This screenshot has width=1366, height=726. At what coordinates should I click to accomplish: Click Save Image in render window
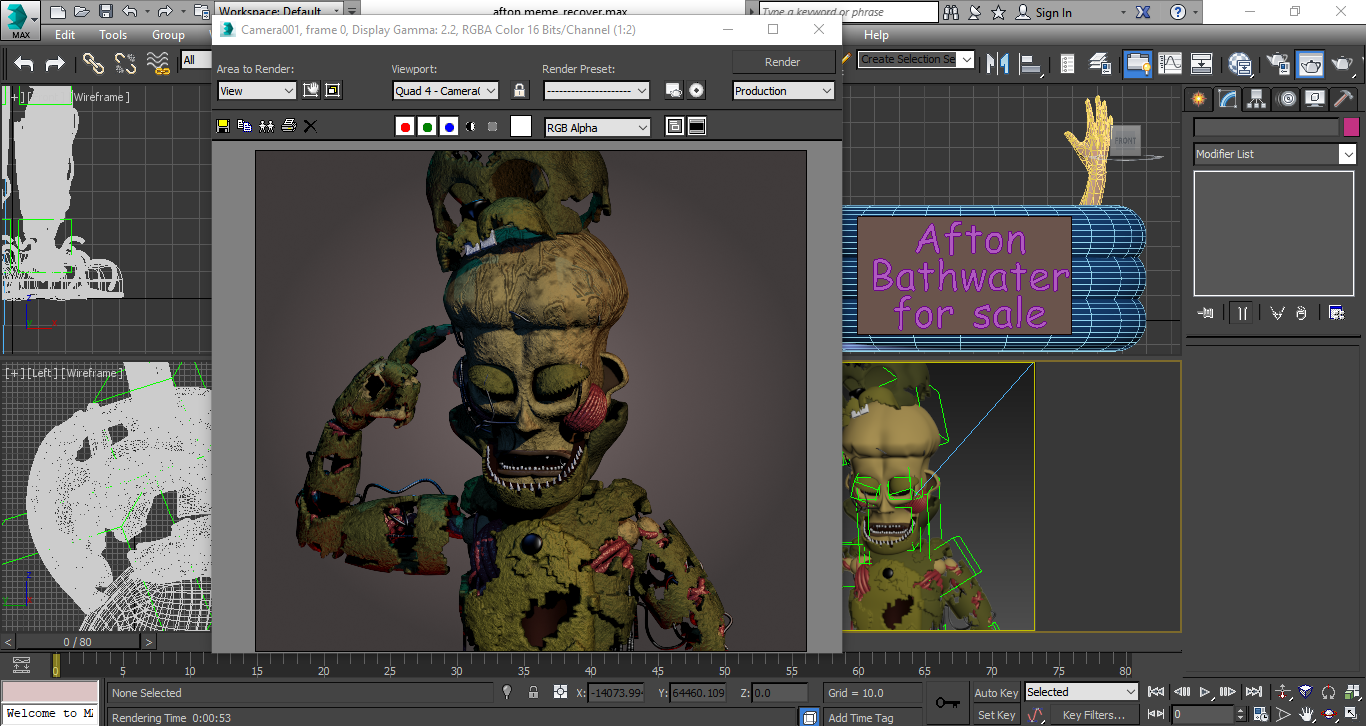223,126
